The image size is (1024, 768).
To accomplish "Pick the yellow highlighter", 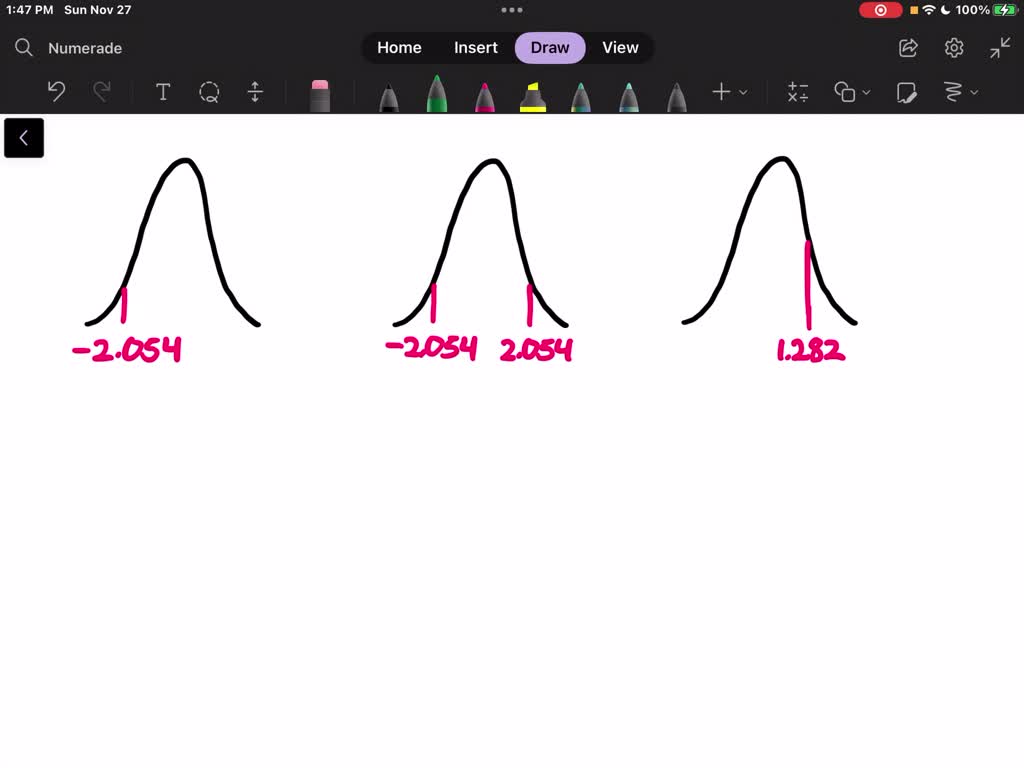I will (x=533, y=96).
